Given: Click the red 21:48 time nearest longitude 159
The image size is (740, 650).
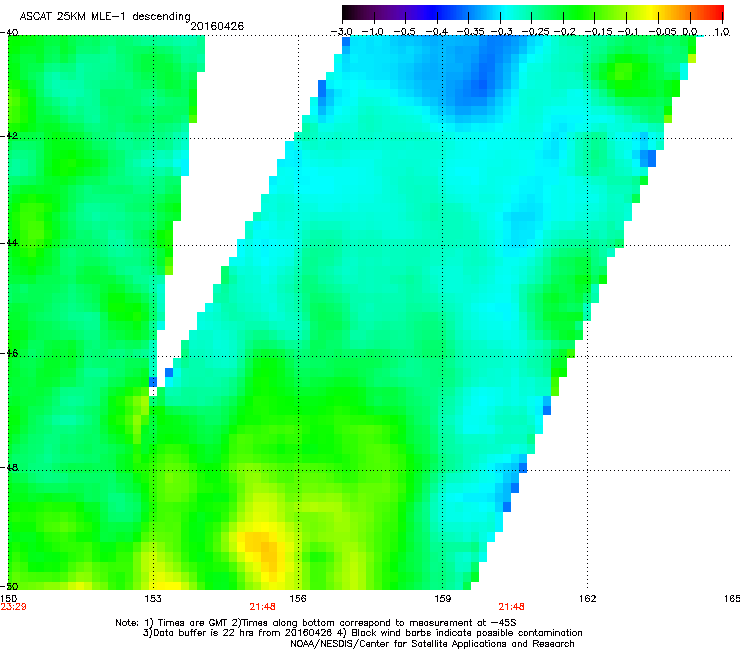Looking at the screenshot, I should [512, 607].
